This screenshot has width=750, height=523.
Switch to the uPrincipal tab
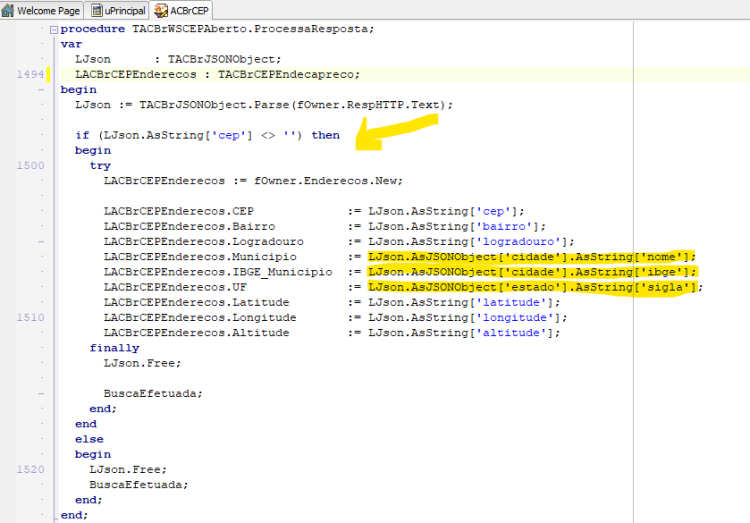click(118, 10)
